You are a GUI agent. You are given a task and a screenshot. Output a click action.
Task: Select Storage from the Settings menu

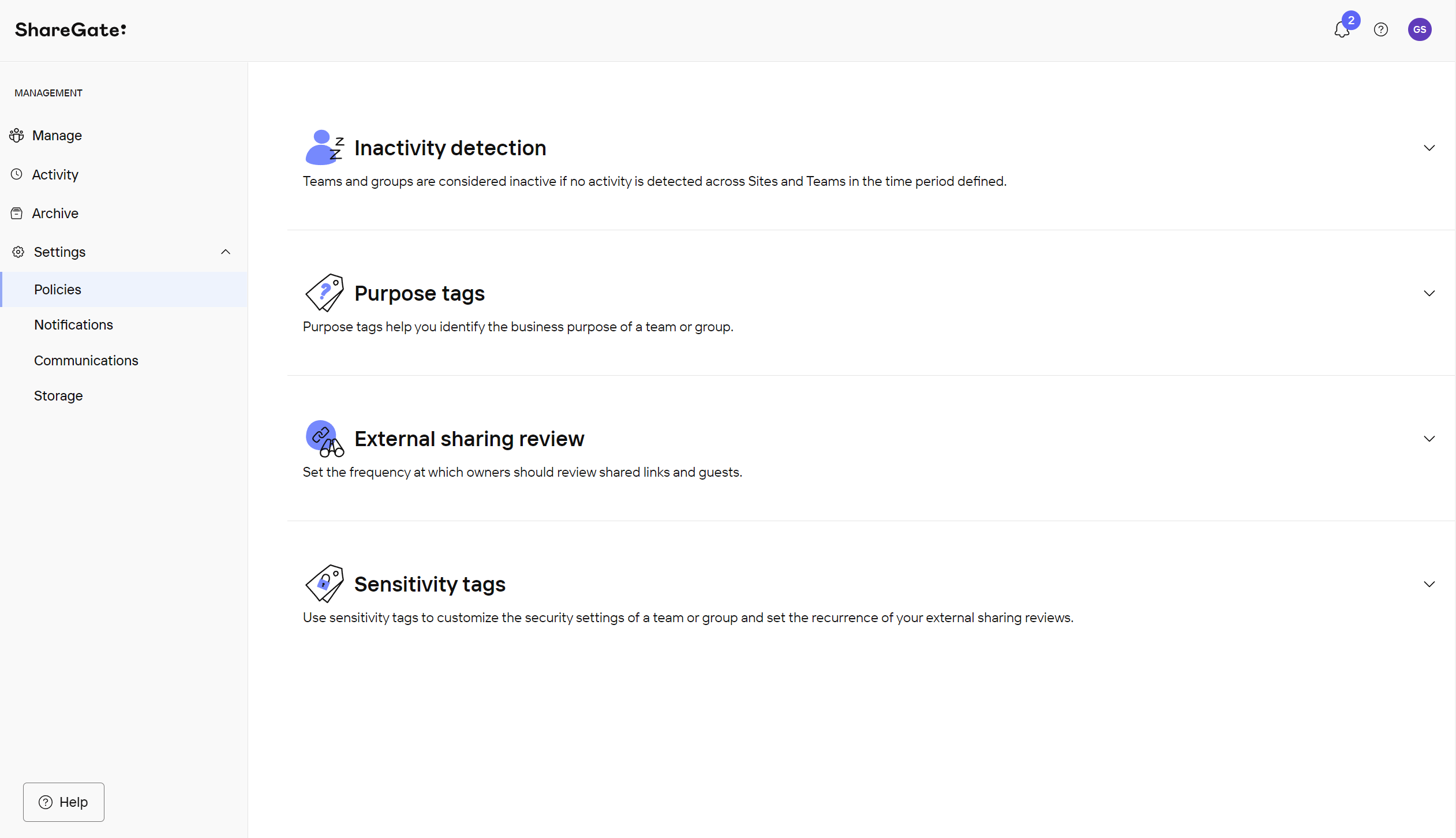pos(58,395)
